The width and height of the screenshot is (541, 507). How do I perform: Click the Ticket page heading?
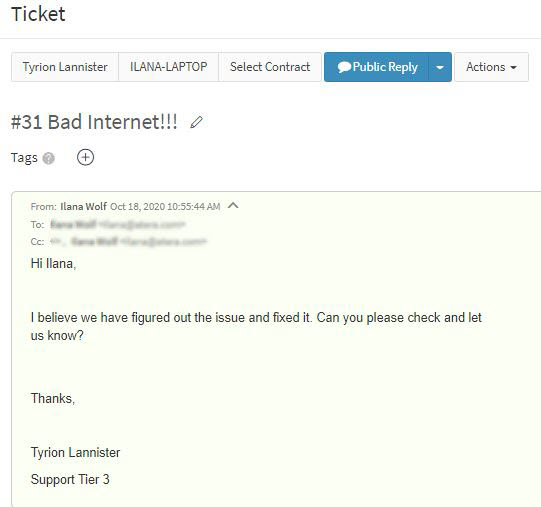(x=38, y=14)
